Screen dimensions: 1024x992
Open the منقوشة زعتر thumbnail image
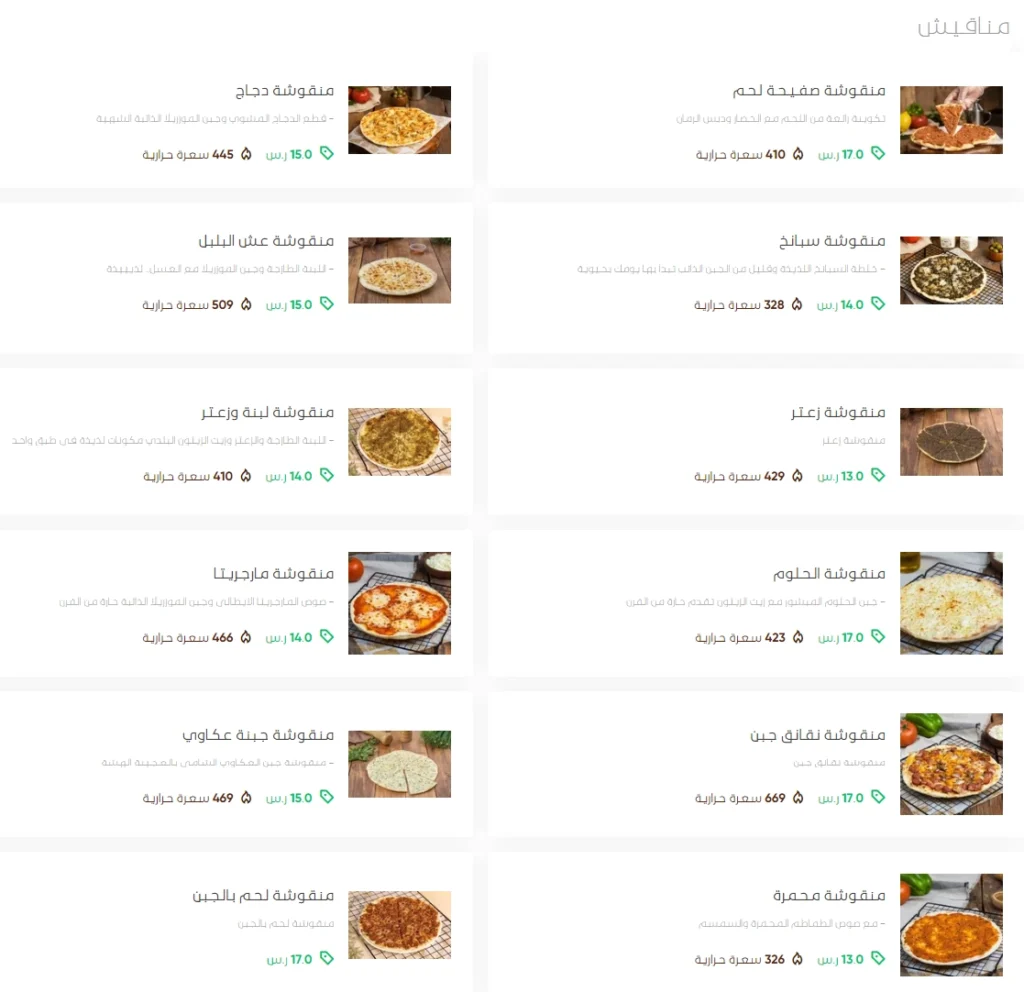tap(951, 441)
